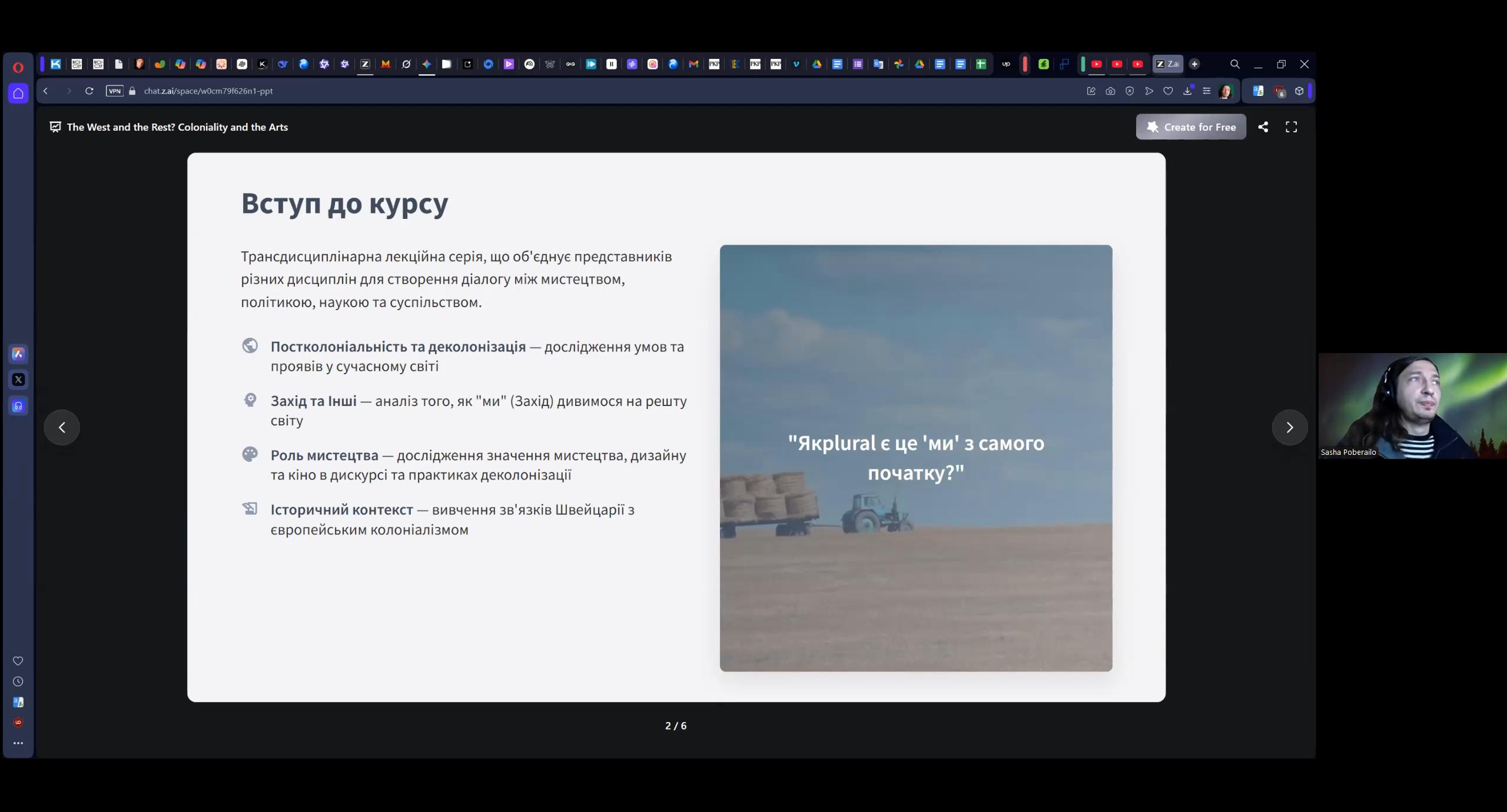
Task: Open the Opera downloads icon
Action: (1187, 91)
